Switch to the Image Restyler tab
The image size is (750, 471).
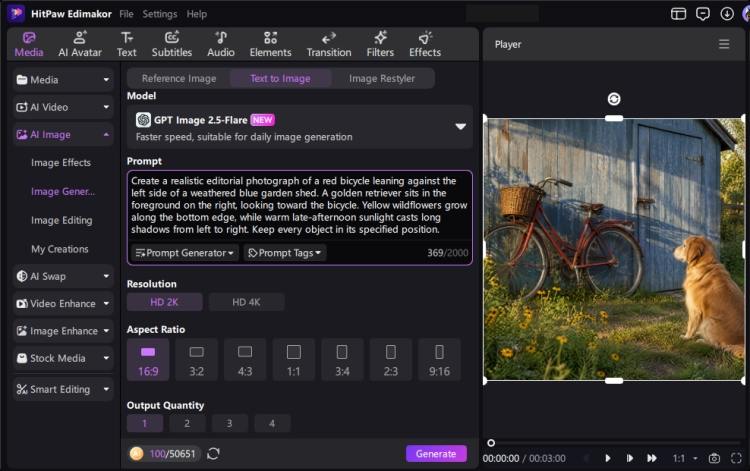pyautogui.click(x=382, y=78)
